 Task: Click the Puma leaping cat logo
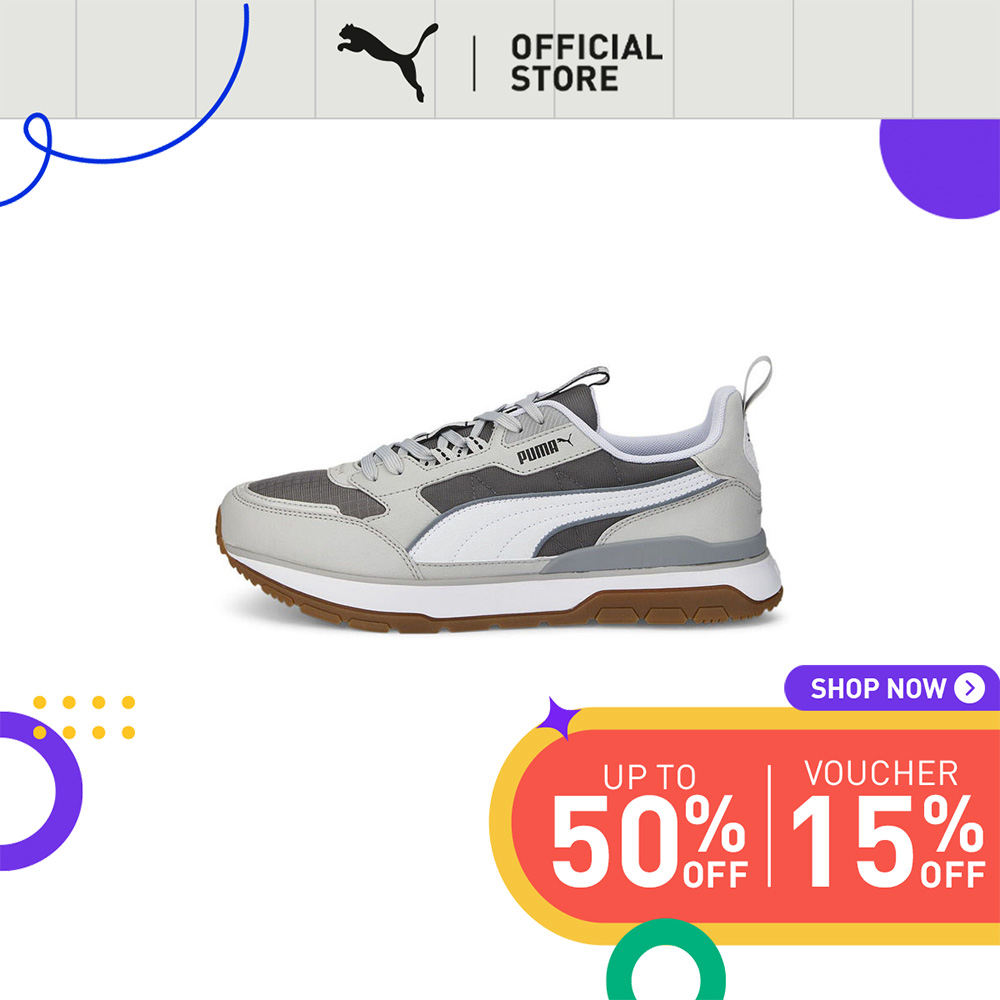click(387, 62)
